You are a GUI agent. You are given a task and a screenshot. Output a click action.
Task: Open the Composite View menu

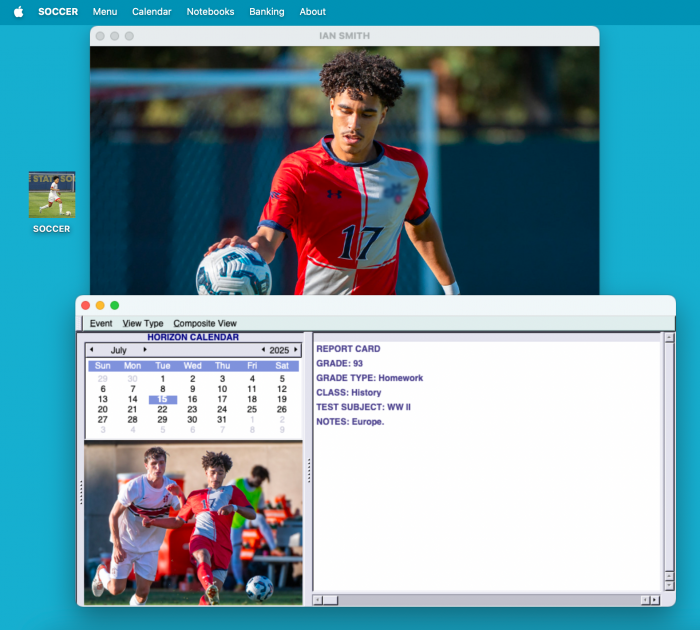[x=205, y=323]
